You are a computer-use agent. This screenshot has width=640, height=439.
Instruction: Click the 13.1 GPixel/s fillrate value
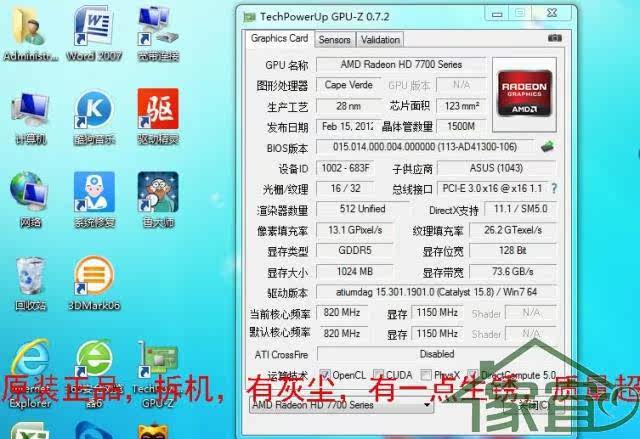[355, 230]
